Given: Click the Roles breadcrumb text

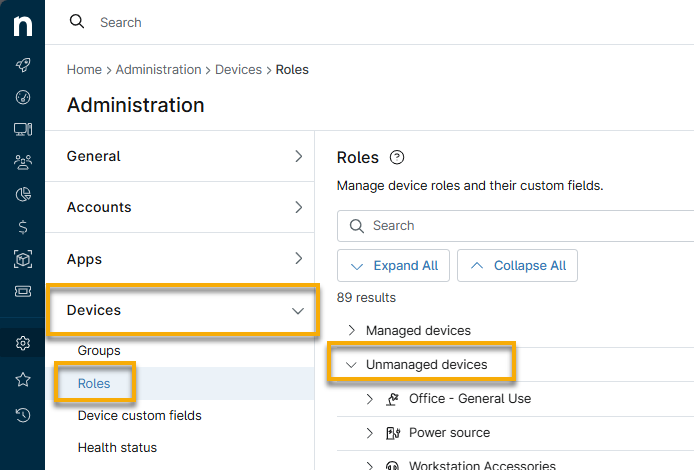Looking at the screenshot, I should (x=292, y=69).
